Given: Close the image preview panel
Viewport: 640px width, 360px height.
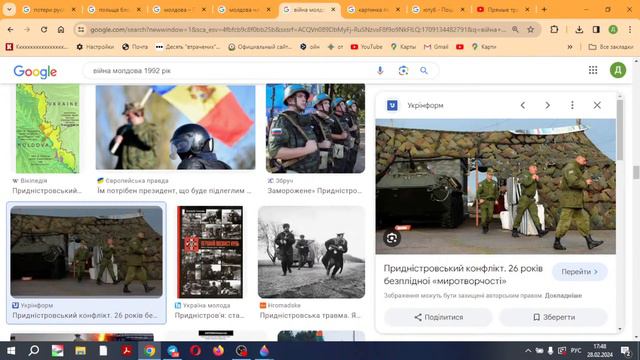Looking at the screenshot, I should 597,105.
